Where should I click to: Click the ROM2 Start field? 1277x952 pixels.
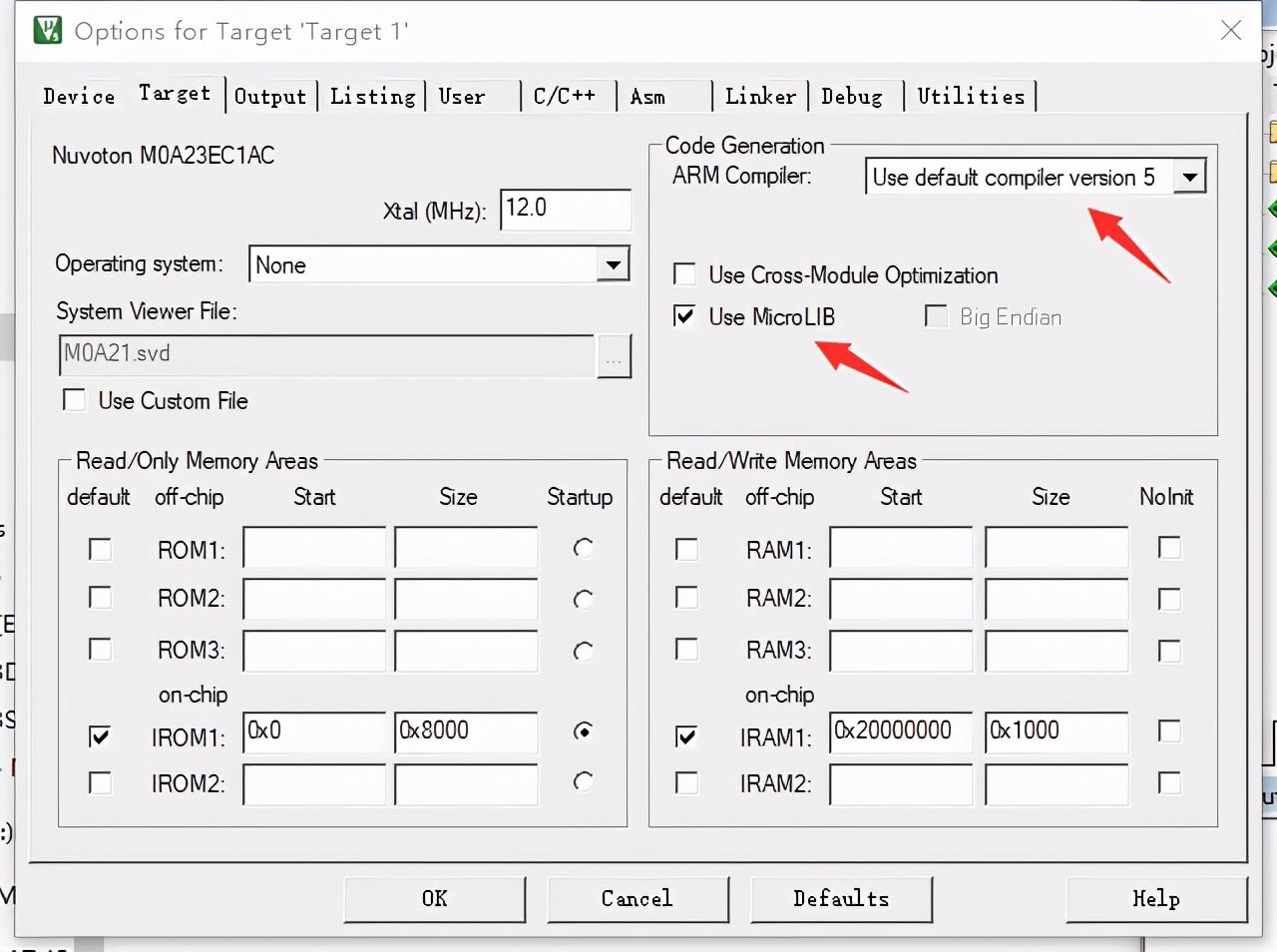click(x=314, y=598)
